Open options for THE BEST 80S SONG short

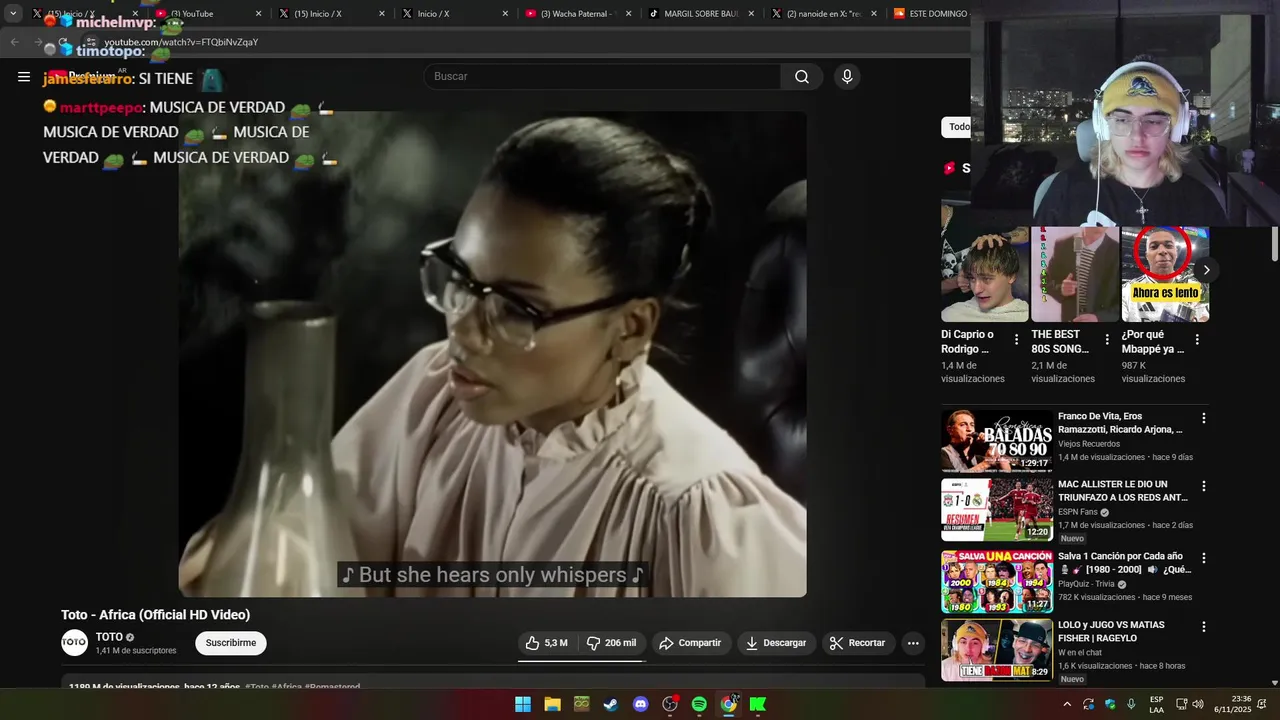(1107, 340)
